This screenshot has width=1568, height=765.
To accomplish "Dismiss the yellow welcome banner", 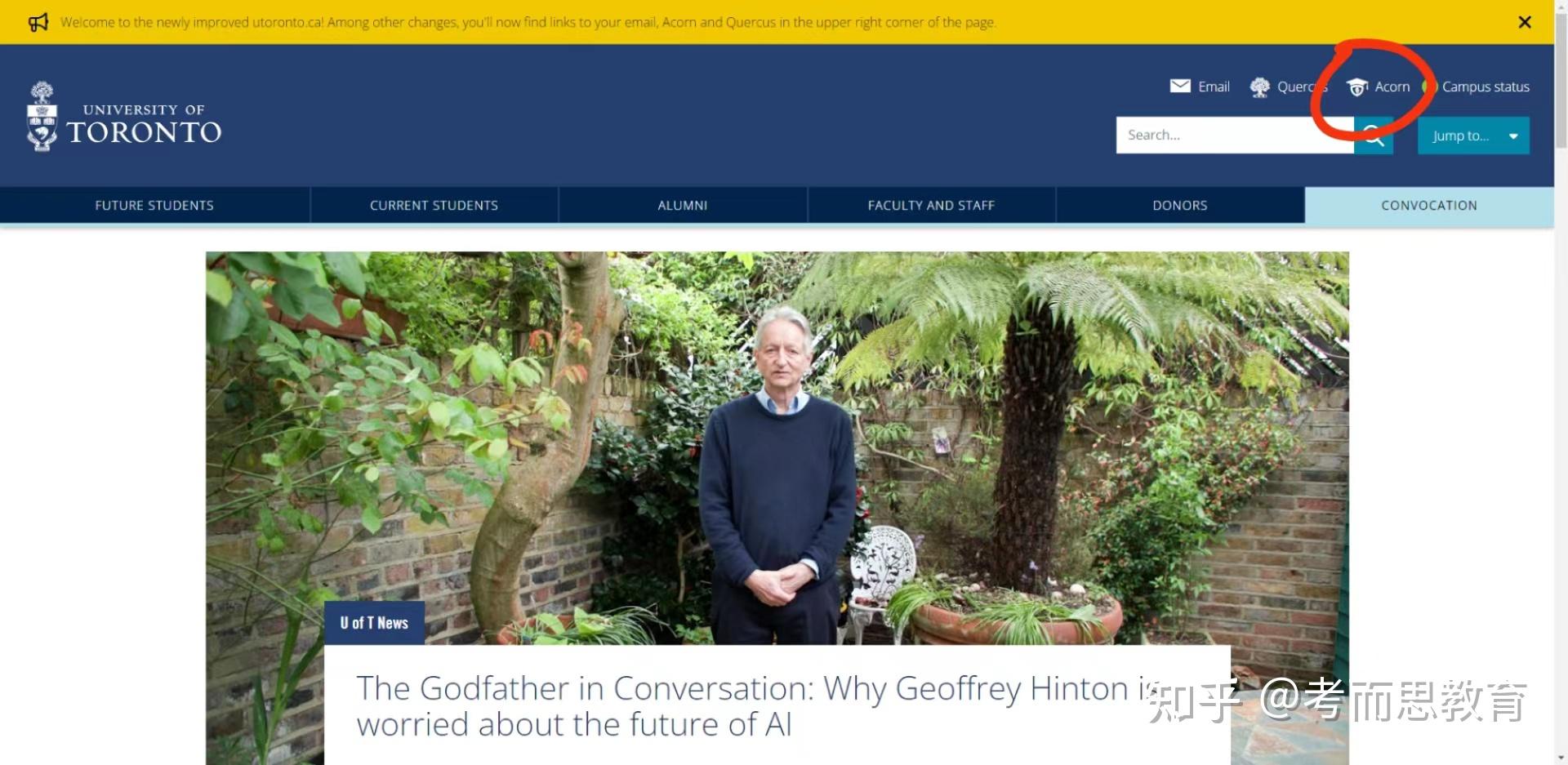I will pyautogui.click(x=1525, y=22).
